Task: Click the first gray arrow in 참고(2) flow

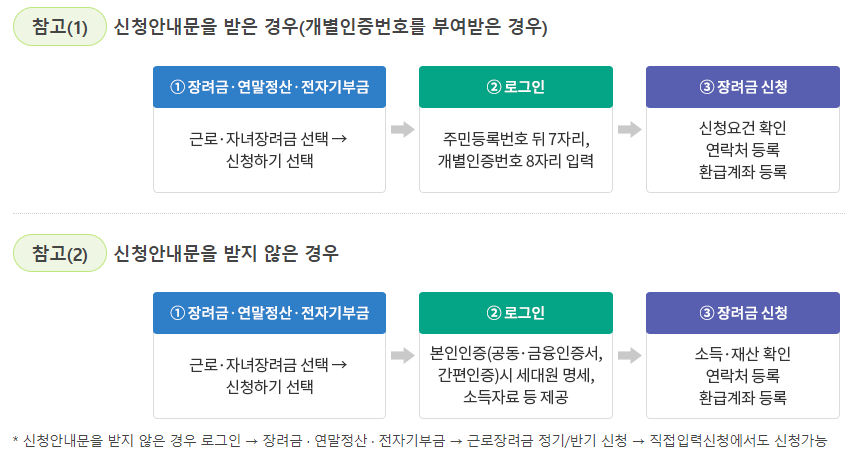Action: click(x=402, y=355)
